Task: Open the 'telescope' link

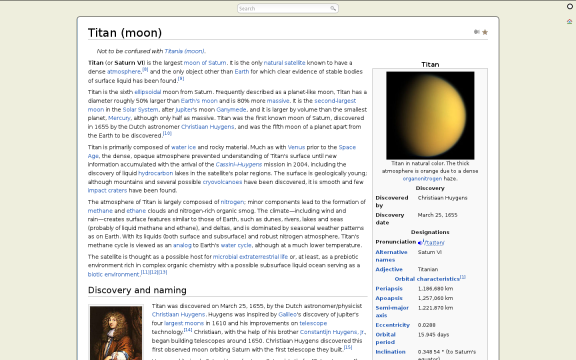Action: 313,323
